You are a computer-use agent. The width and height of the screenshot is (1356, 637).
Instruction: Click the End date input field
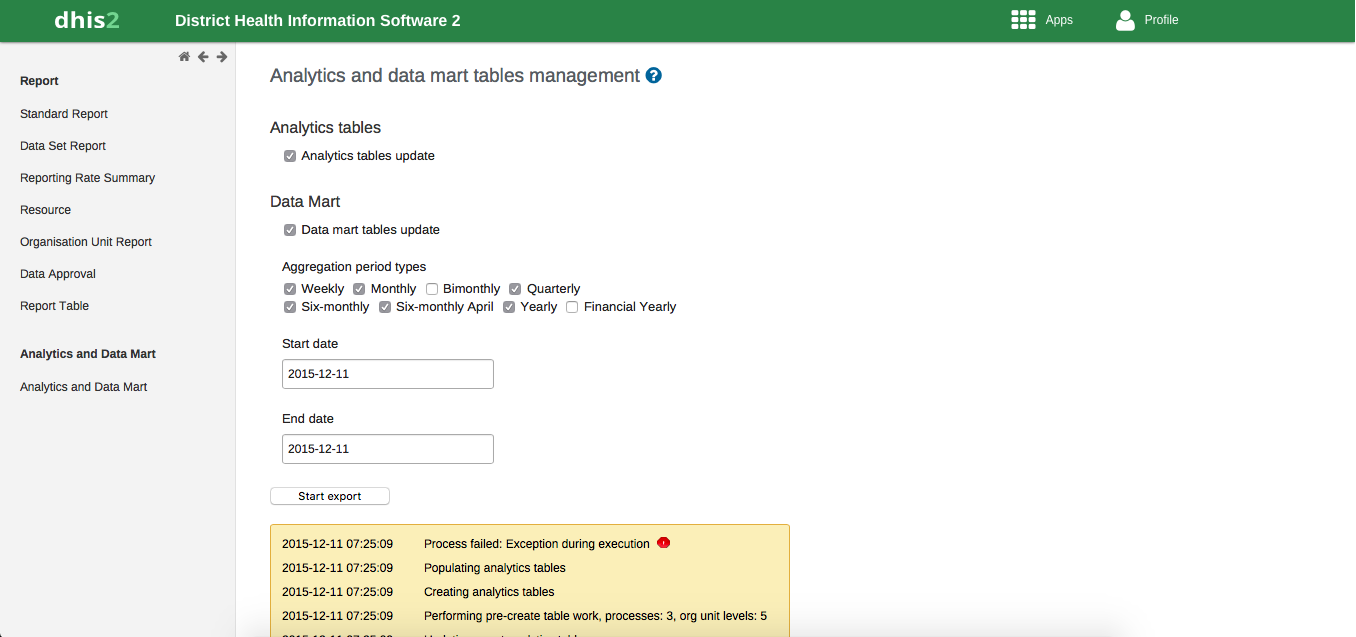[387, 449]
